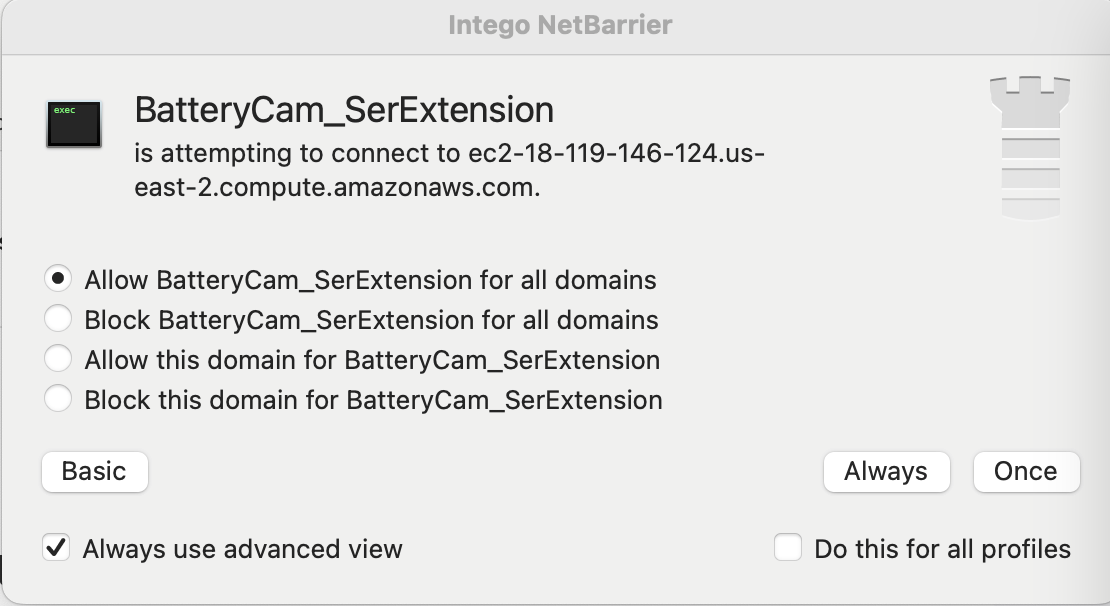1110x606 pixels.
Task: Click the Intego NetBarrier window title
Action: click(x=559, y=25)
